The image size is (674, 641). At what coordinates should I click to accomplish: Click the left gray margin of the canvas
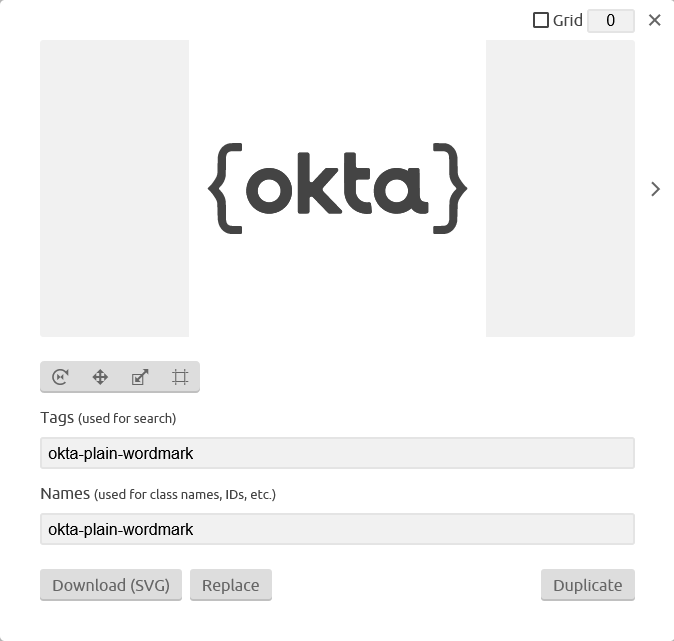[114, 188]
